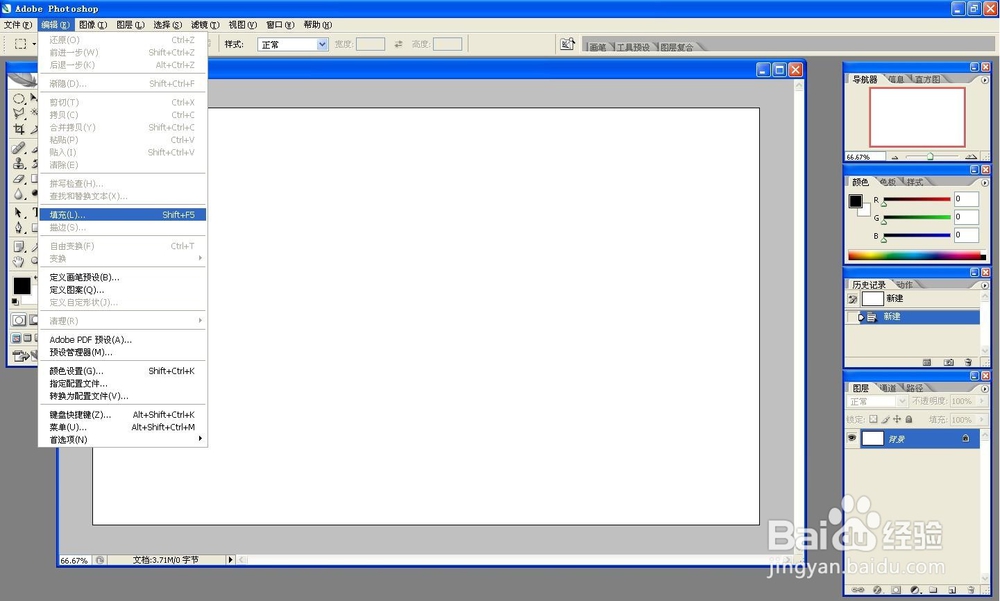Click the foreground color swatch in toolbox
Image resolution: width=1000 pixels, height=601 pixels.
[x=22, y=286]
